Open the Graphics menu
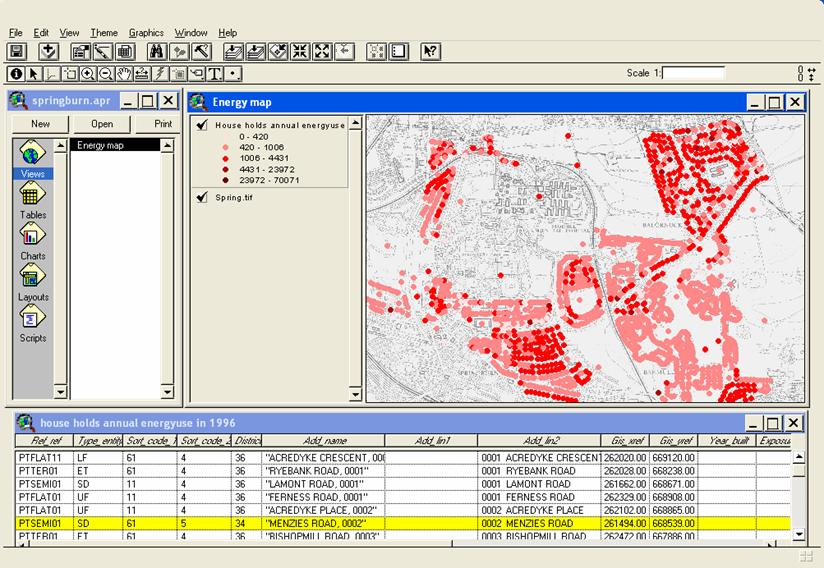 146,33
